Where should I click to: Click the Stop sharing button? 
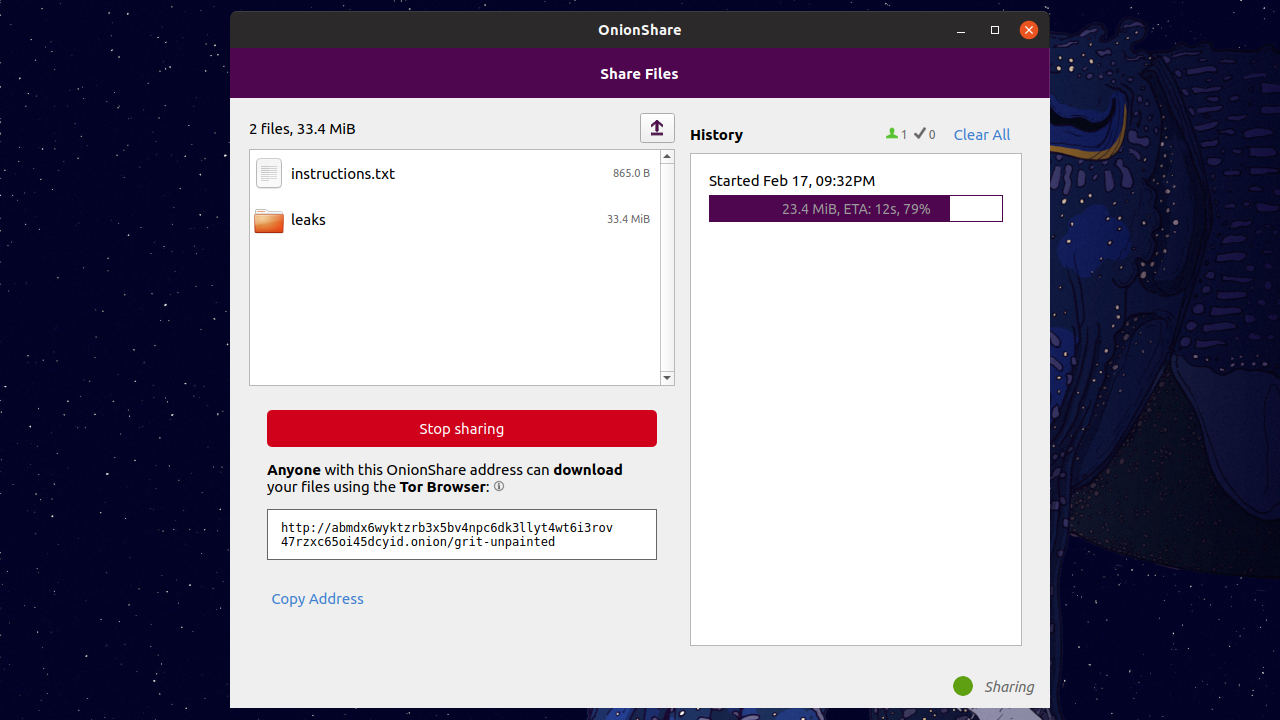click(462, 428)
